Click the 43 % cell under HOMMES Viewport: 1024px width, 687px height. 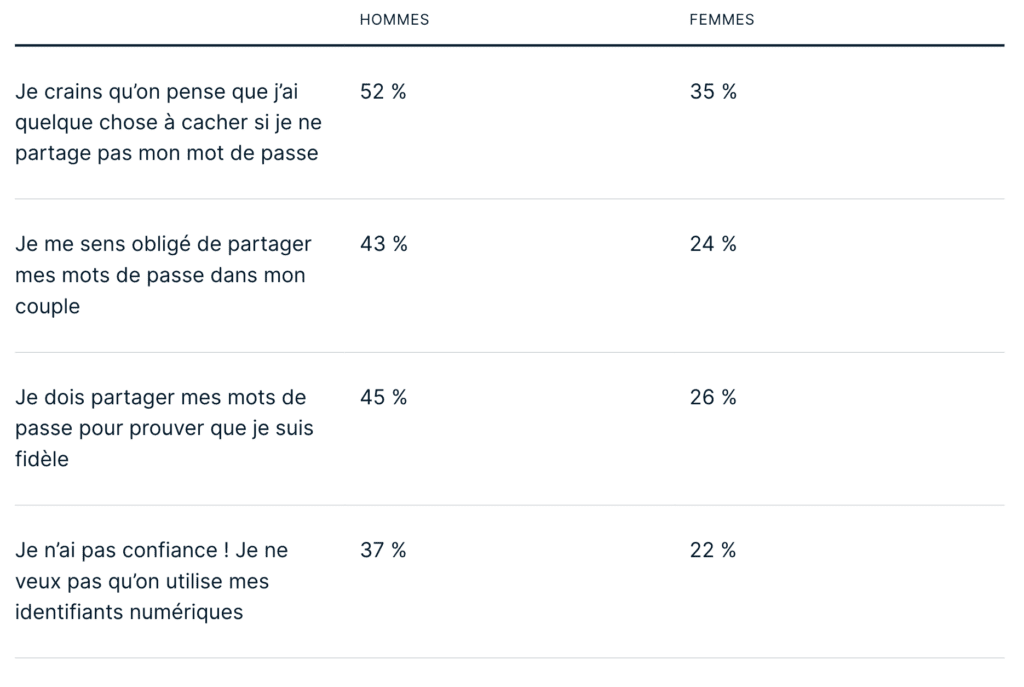click(383, 244)
